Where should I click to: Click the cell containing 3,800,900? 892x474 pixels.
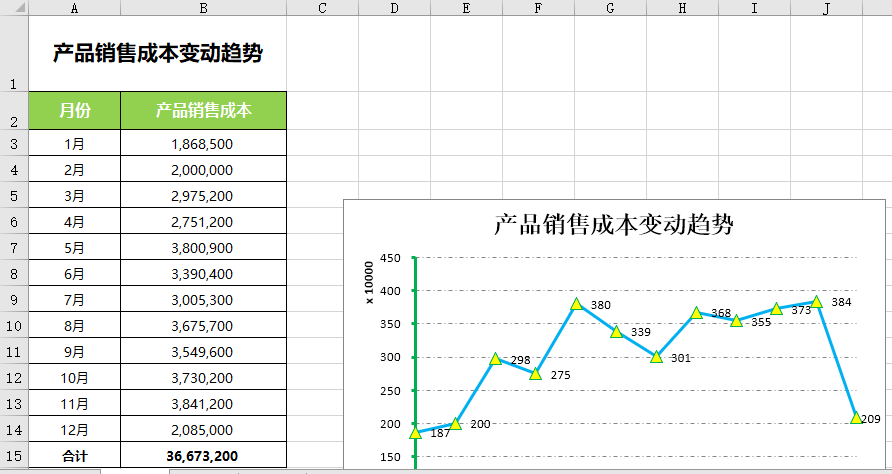[x=203, y=248]
